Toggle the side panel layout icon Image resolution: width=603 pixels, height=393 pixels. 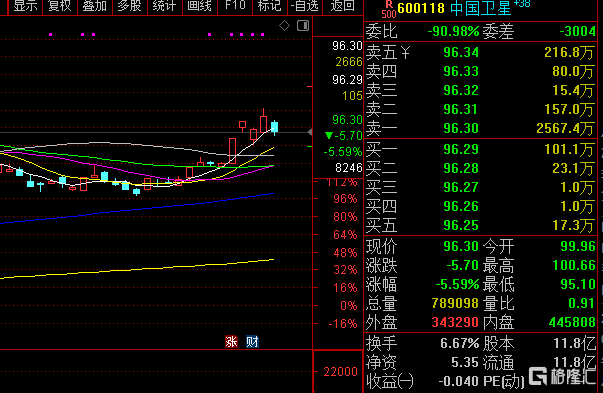303,26
